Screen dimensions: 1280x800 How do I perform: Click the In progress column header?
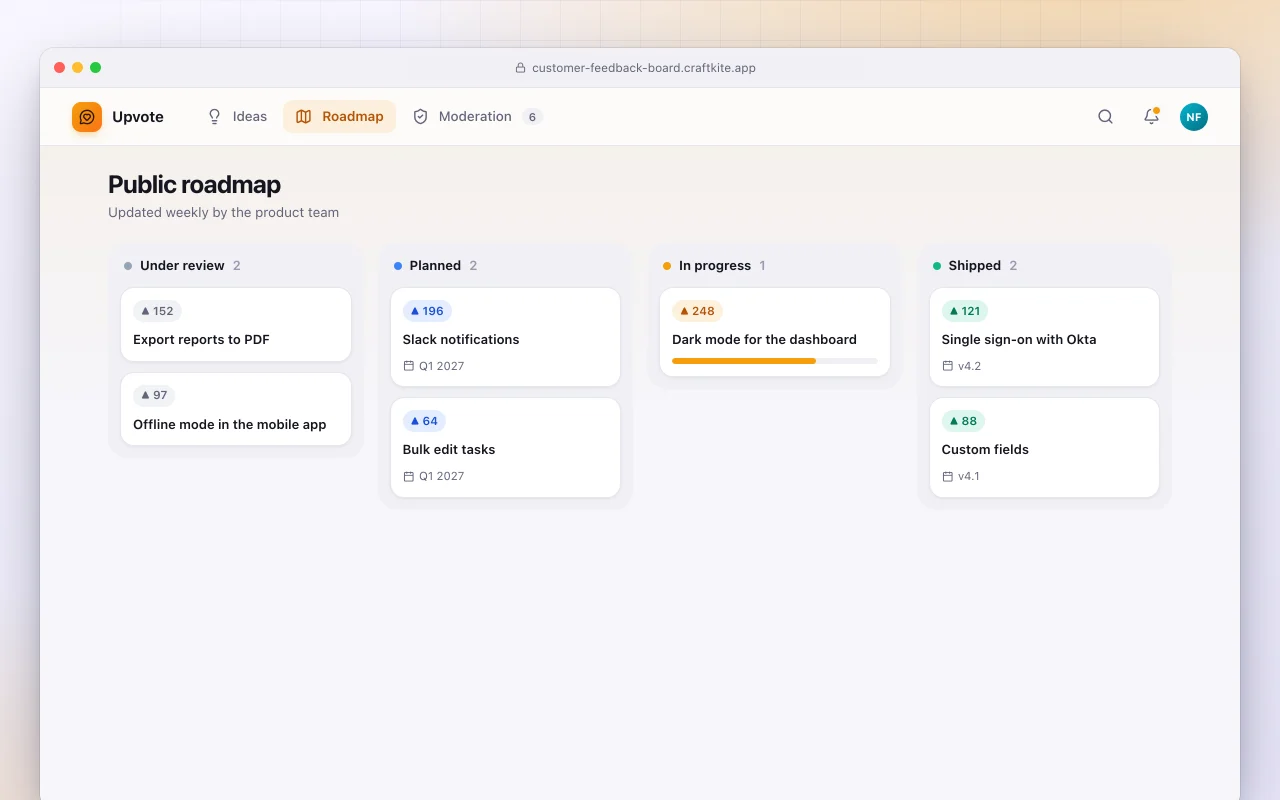[714, 266]
